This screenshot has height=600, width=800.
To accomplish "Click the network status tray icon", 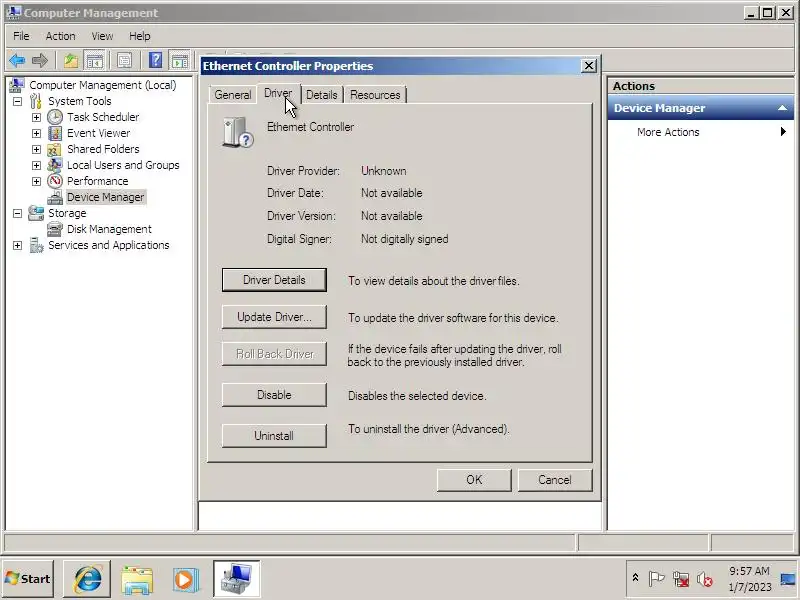I will pos(681,579).
